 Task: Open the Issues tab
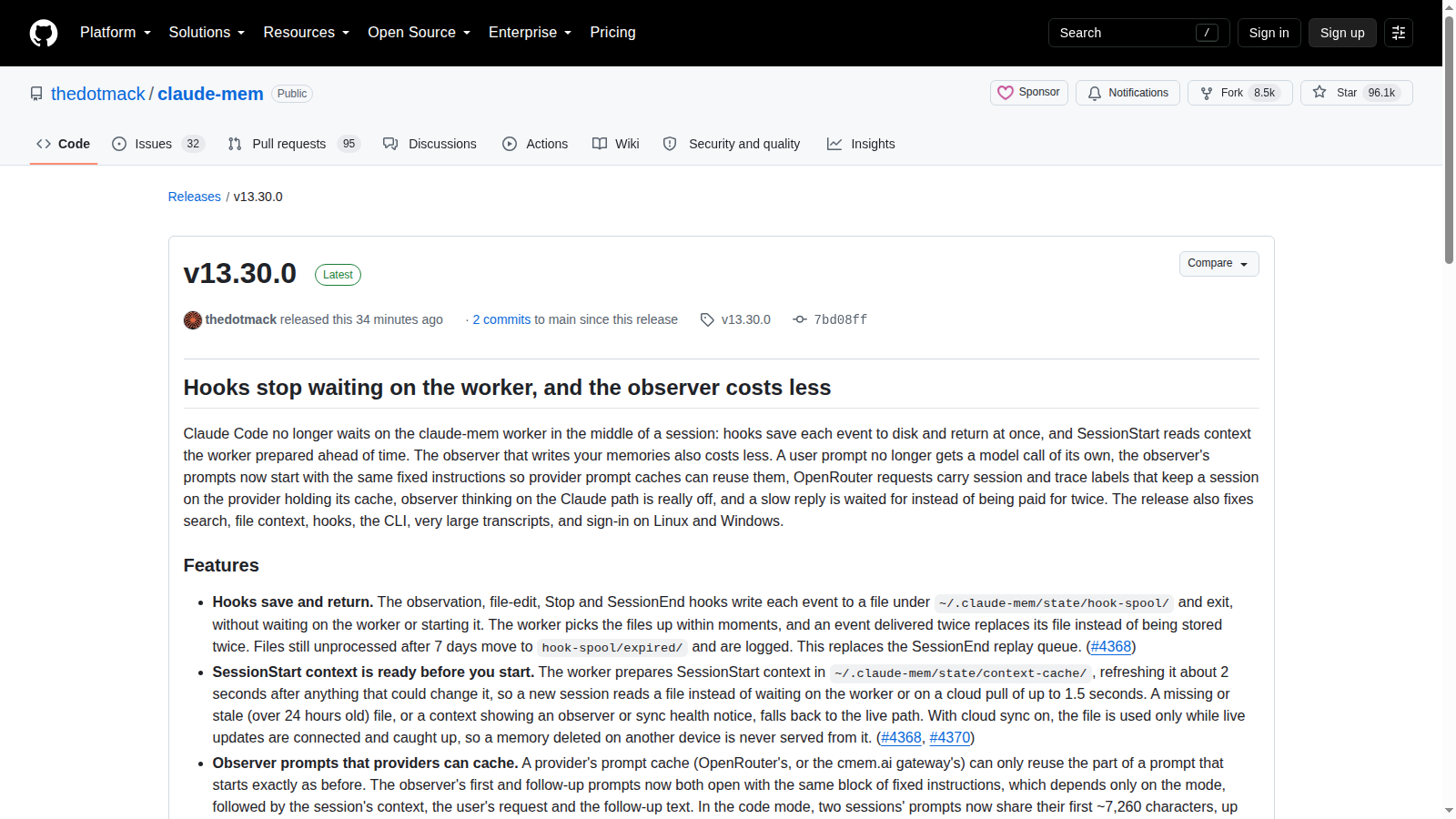pos(158,144)
